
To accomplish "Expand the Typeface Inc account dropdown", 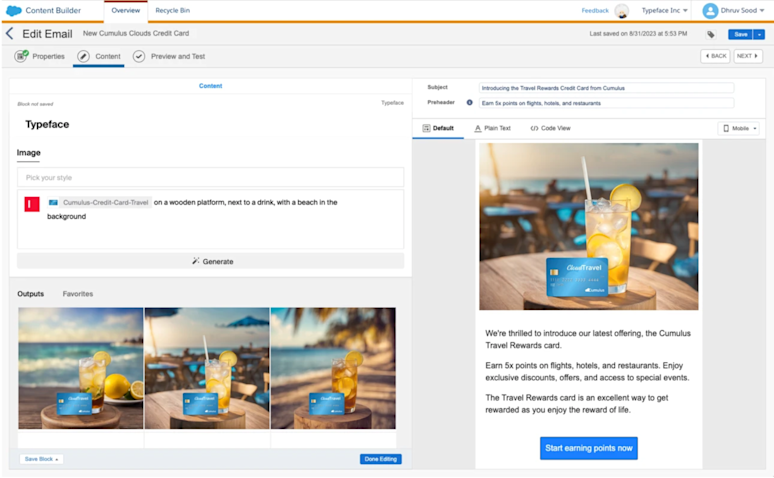I will pyautogui.click(x=664, y=10).
